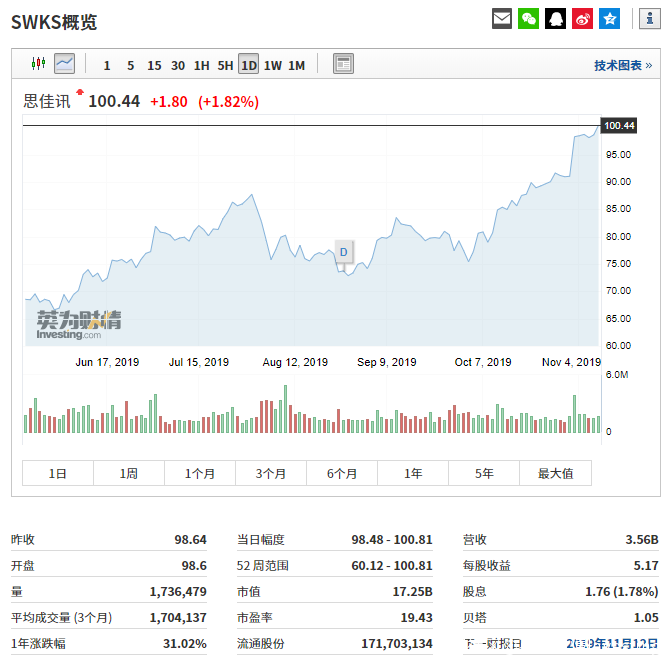Open the next earnings date link
The width and height of the screenshot is (672, 670).
pos(612,643)
